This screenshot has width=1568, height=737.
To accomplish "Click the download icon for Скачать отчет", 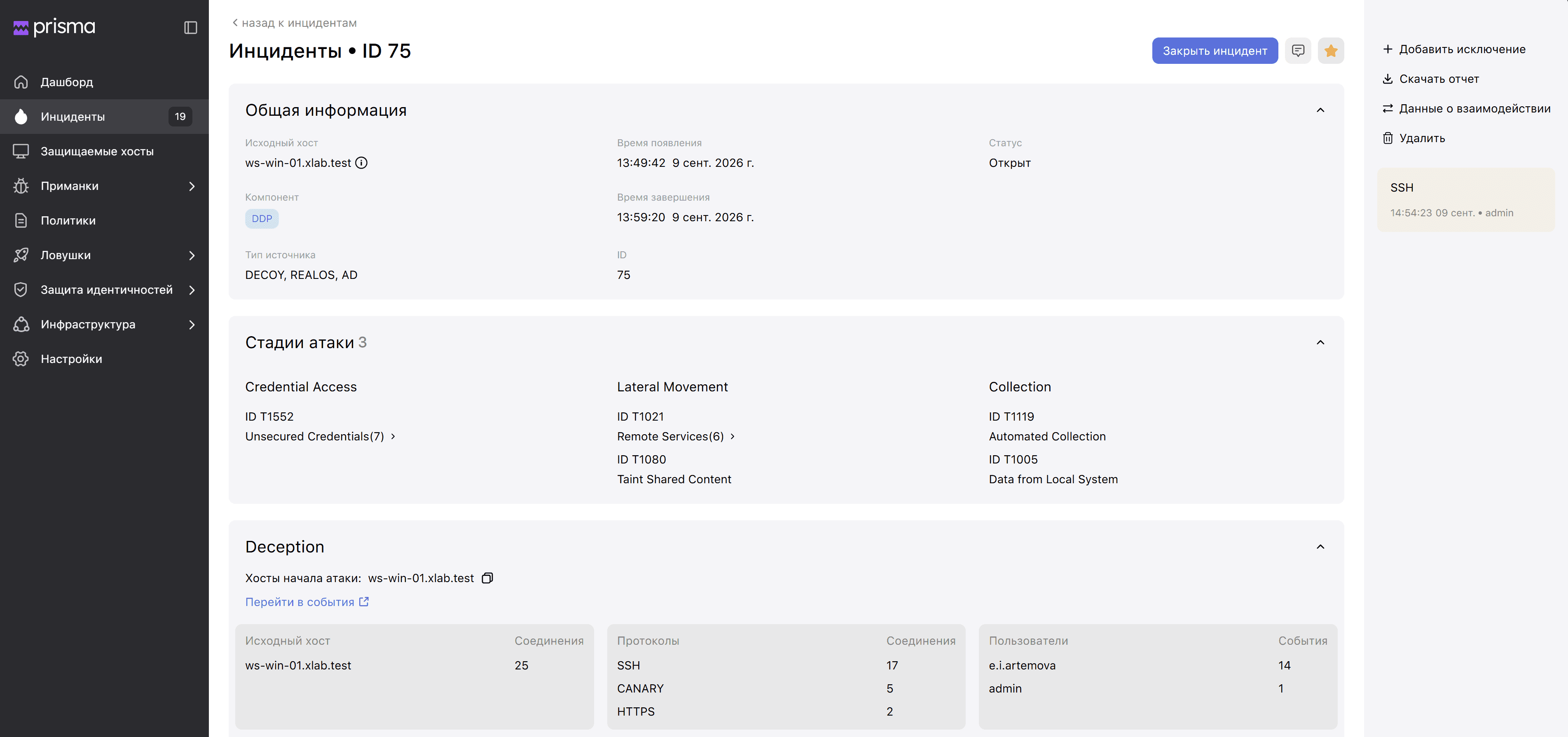I will coord(1387,79).
